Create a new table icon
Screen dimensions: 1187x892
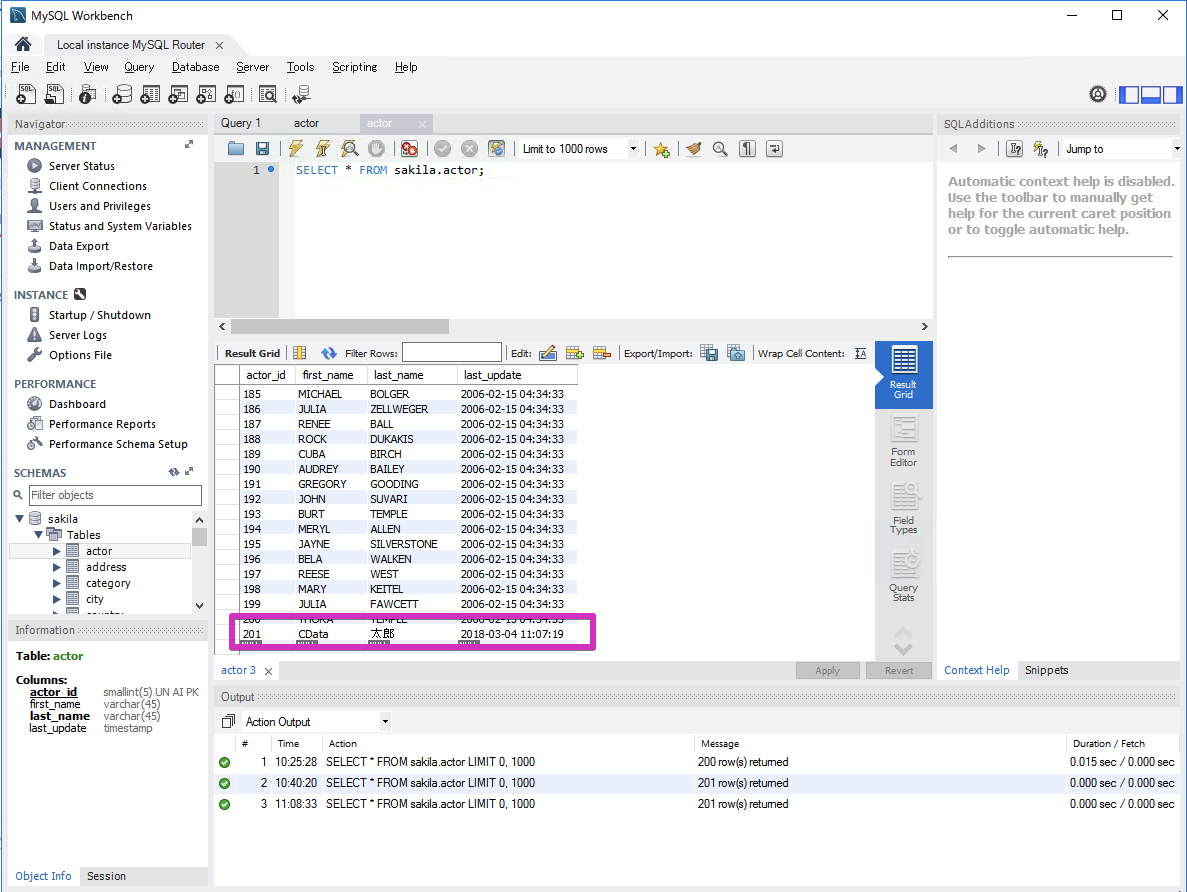(151, 94)
